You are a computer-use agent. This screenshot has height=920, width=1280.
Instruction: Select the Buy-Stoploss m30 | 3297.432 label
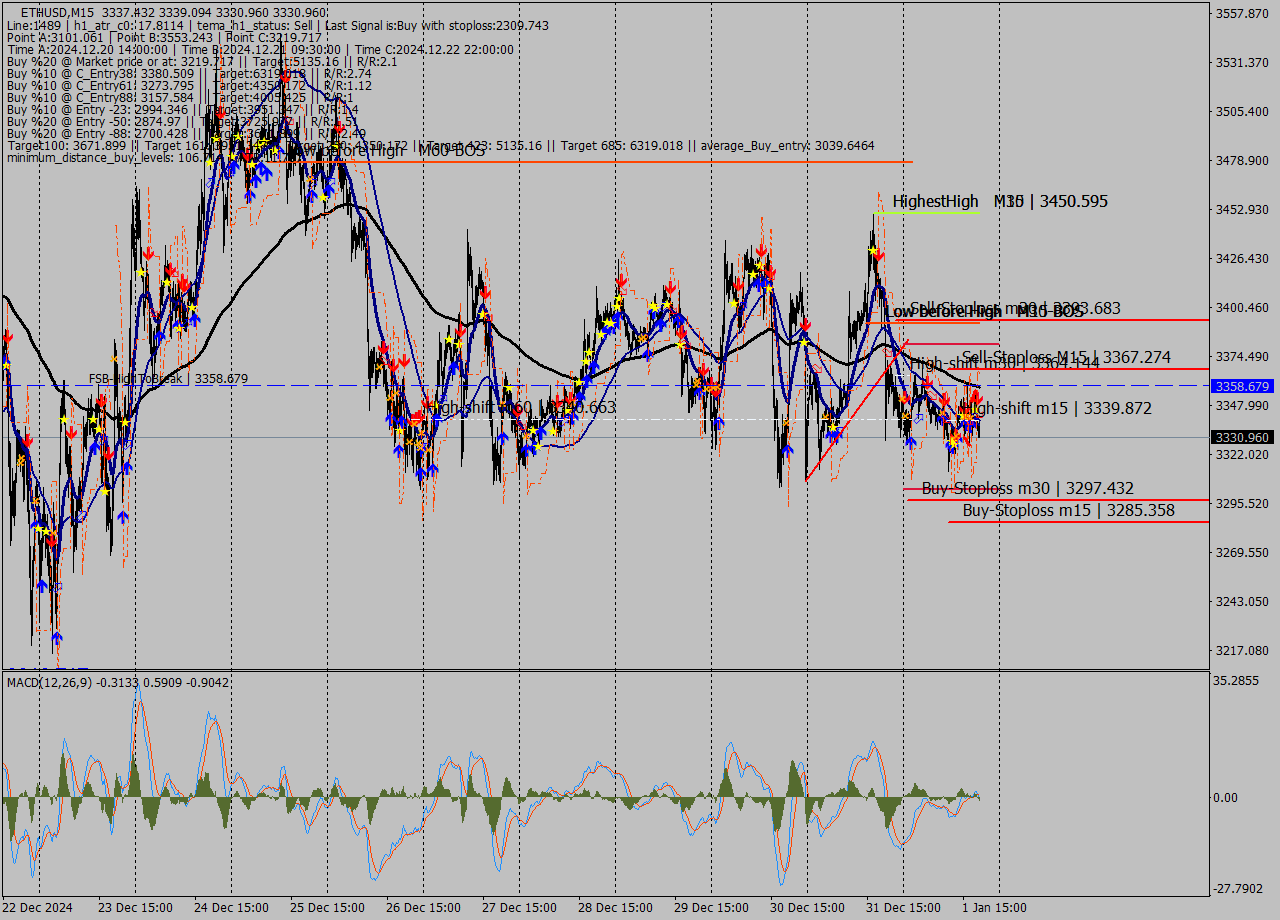pyautogui.click(x=1027, y=488)
